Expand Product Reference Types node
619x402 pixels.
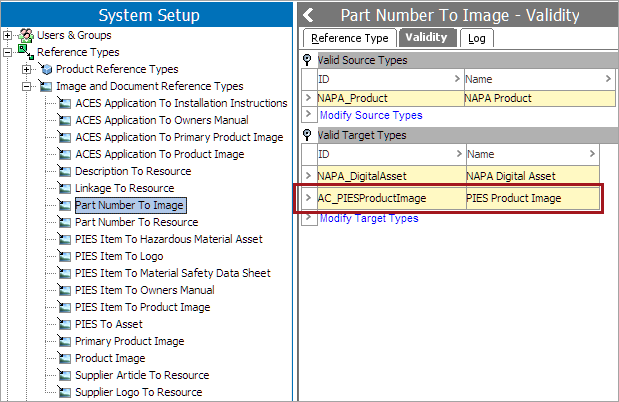(26, 70)
